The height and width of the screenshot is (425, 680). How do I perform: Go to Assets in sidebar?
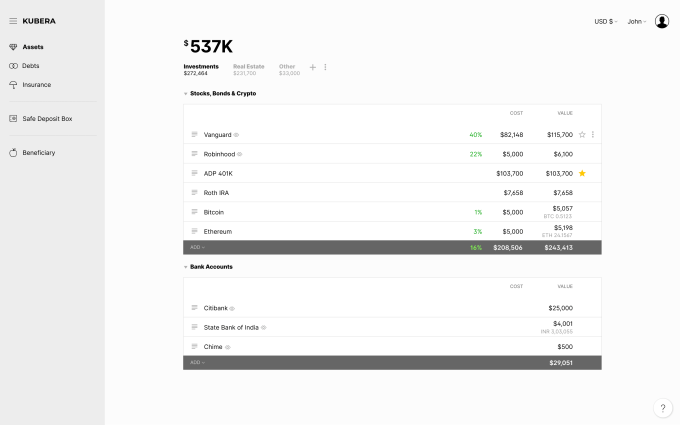pos(33,47)
